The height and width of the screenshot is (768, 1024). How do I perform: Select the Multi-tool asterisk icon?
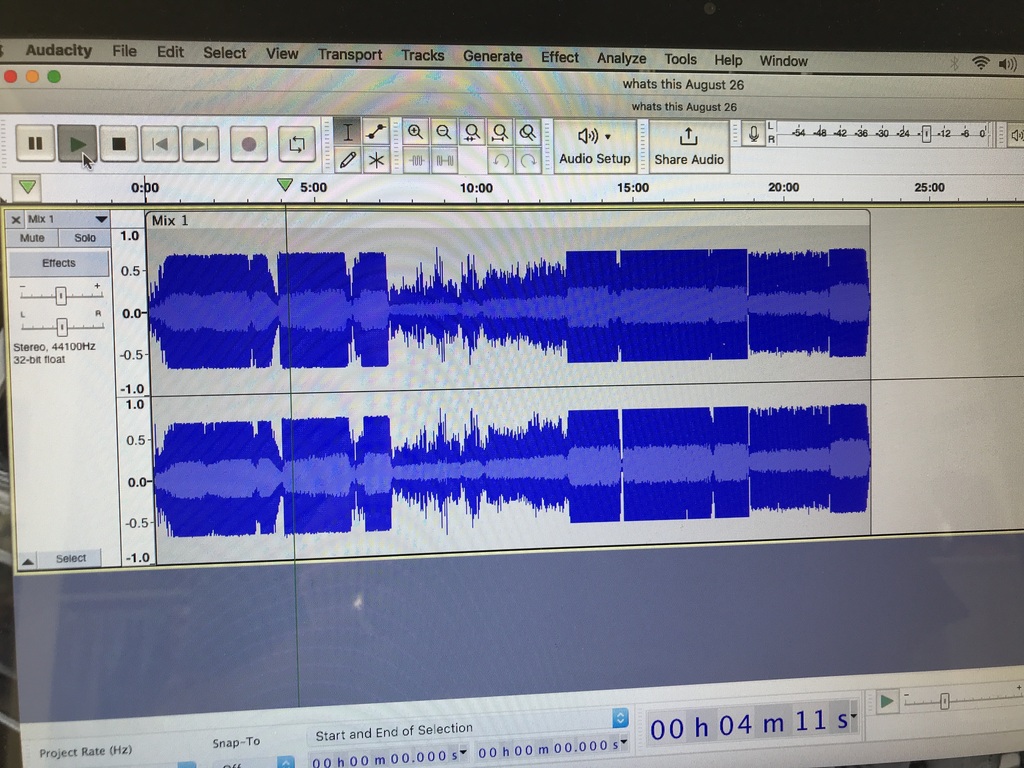pyautogui.click(x=376, y=160)
